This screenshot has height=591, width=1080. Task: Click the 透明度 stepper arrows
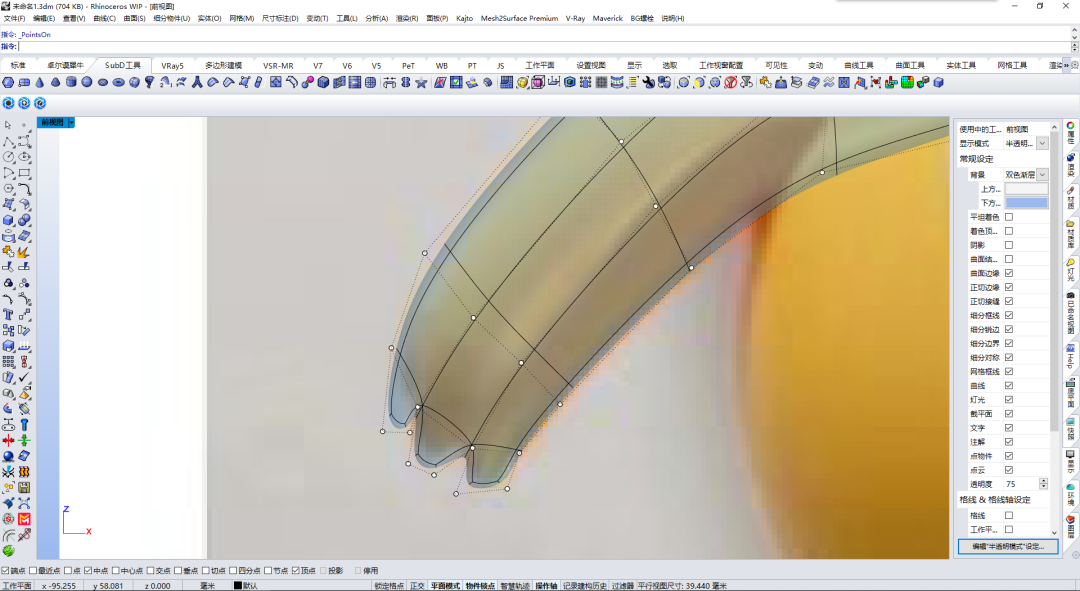tap(1043, 484)
